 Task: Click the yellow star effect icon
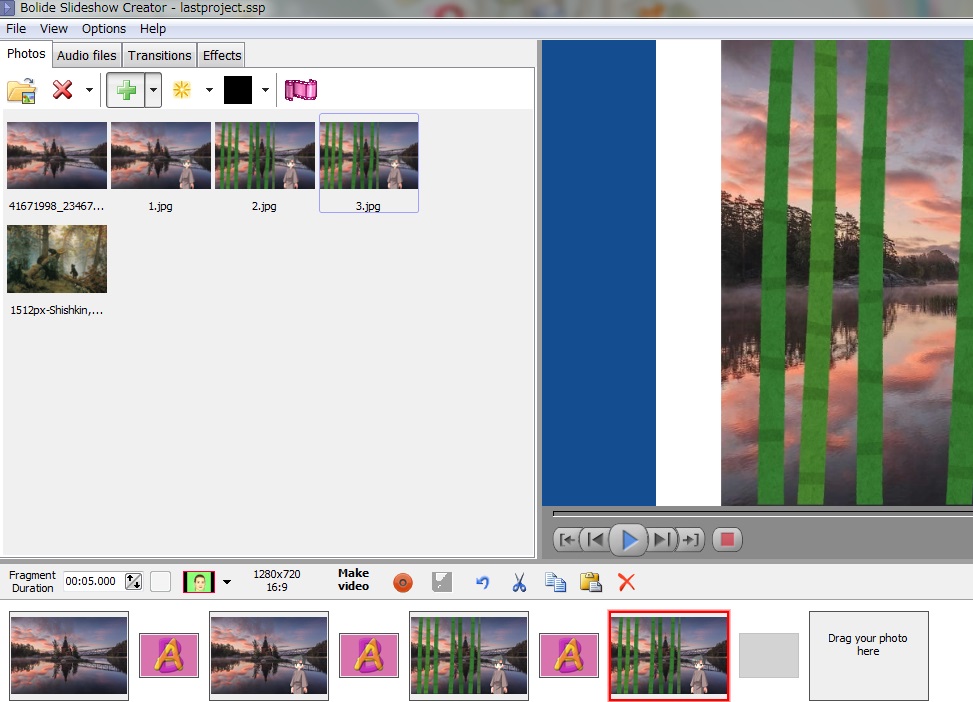click(x=182, y=90)
